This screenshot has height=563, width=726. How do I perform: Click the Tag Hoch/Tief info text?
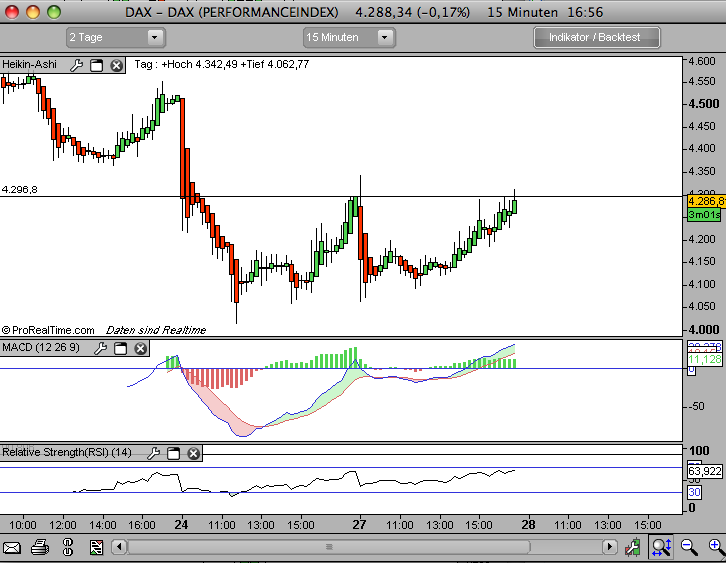point(222,64)
